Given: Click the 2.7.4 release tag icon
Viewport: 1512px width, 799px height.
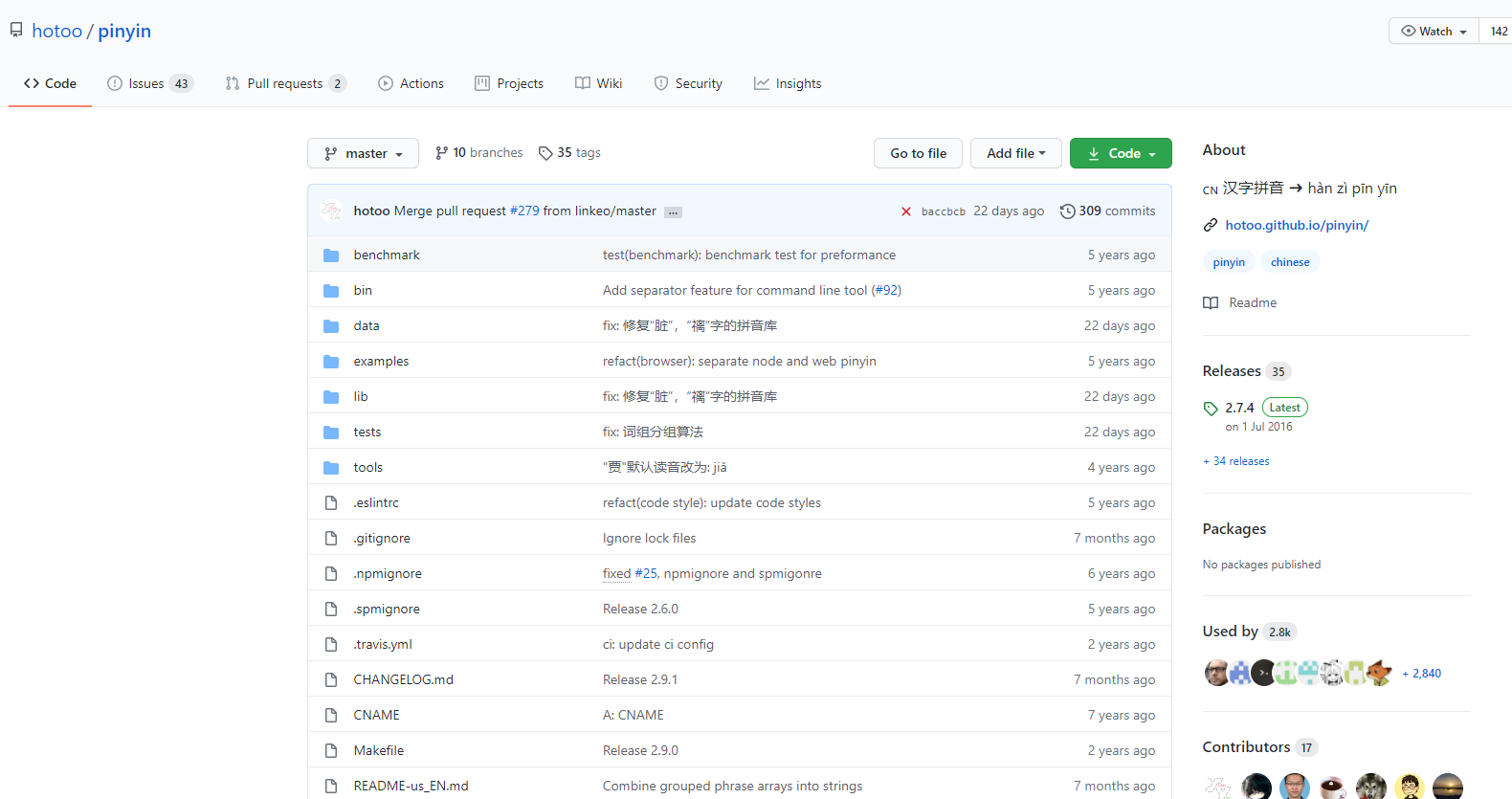Looking at the screenshot, I should pyautogui.click(x=1211, y=409).
